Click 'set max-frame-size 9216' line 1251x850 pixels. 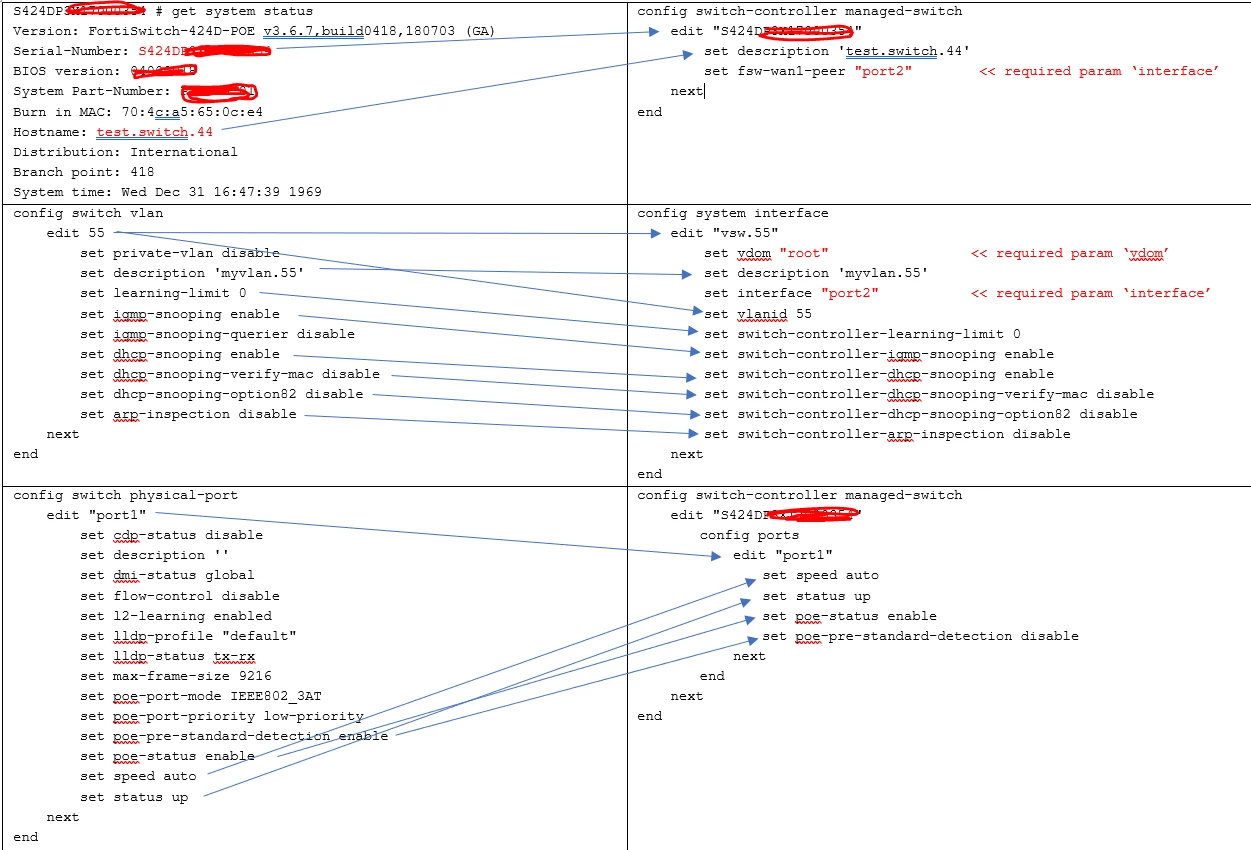coord(176,676)
